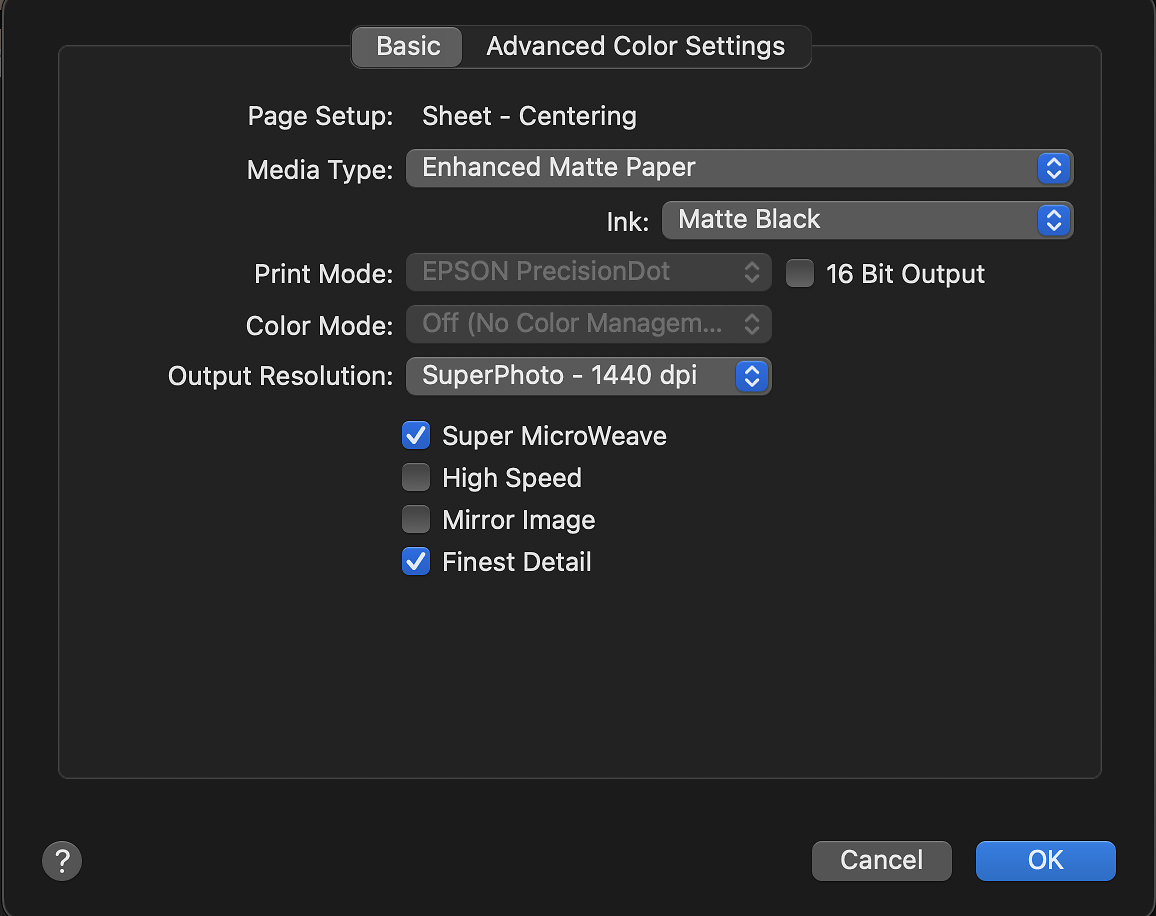The height and width of the screenshot is (916, 1156).
Task: Dismiss the dialog with Cancel
Action: tap(881, 860)
